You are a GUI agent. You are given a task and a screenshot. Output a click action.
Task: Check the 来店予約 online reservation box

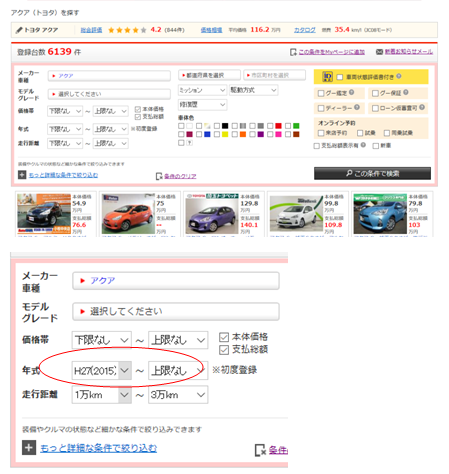(321, 133)
